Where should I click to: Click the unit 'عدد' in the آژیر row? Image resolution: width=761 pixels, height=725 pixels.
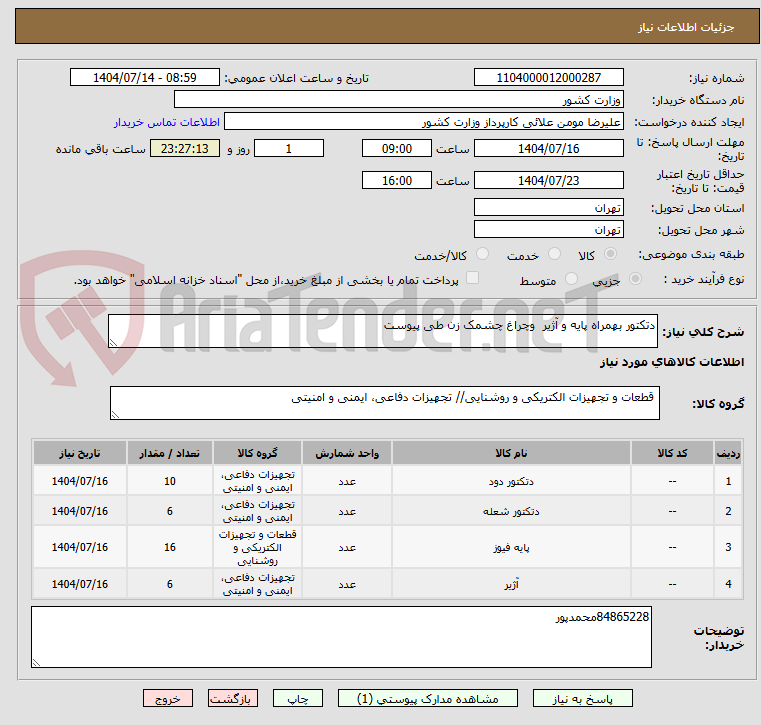click(347, 584)
